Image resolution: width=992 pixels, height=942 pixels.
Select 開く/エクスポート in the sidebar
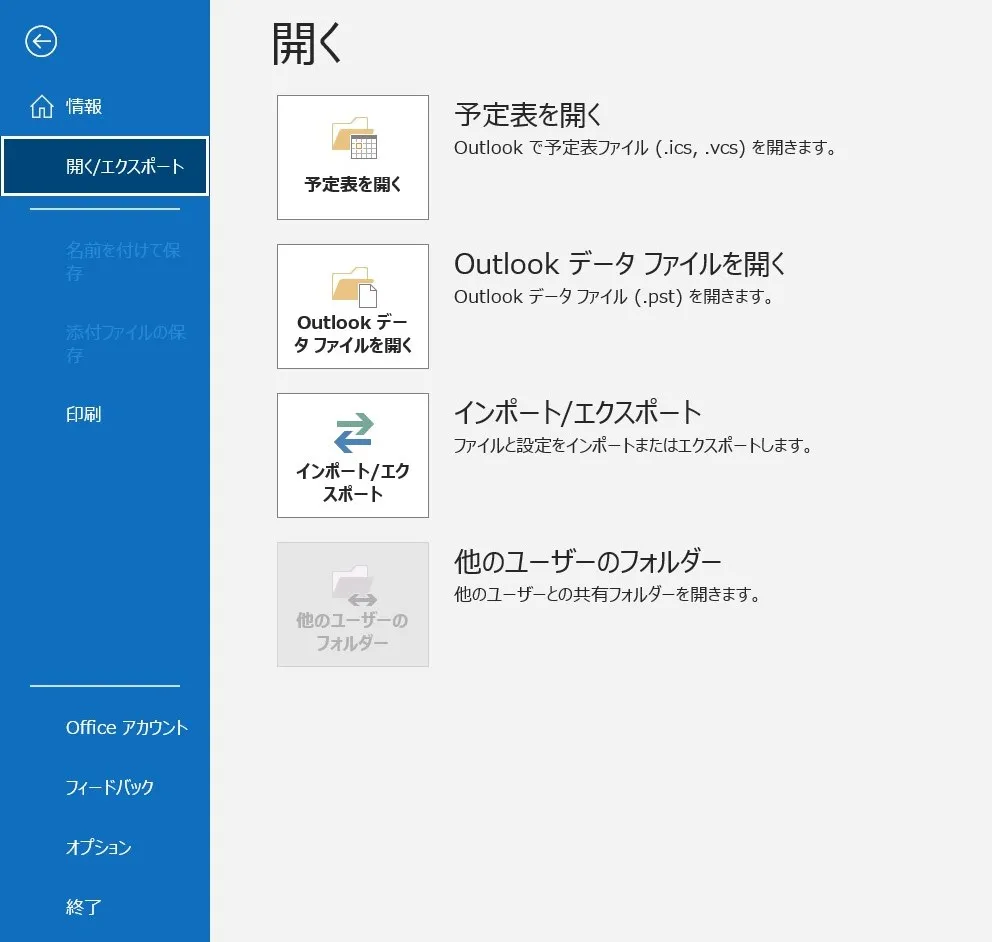pyautogui.click(x=105, y=166)
